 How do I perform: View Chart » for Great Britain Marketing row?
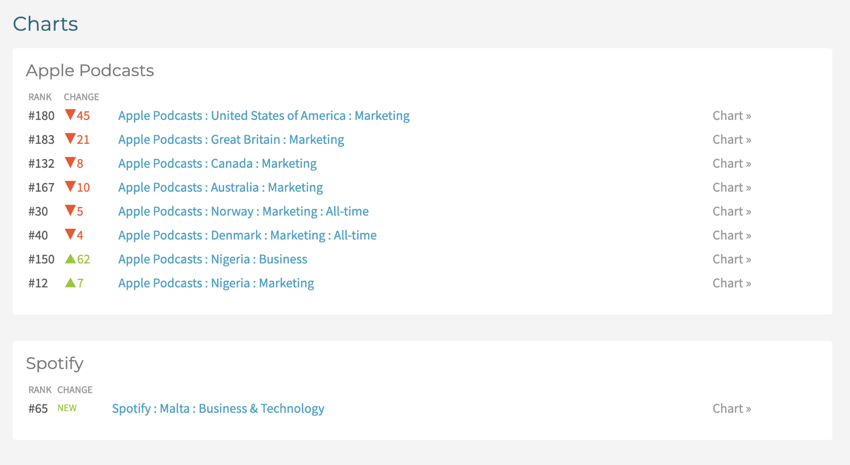click(731, 140)
